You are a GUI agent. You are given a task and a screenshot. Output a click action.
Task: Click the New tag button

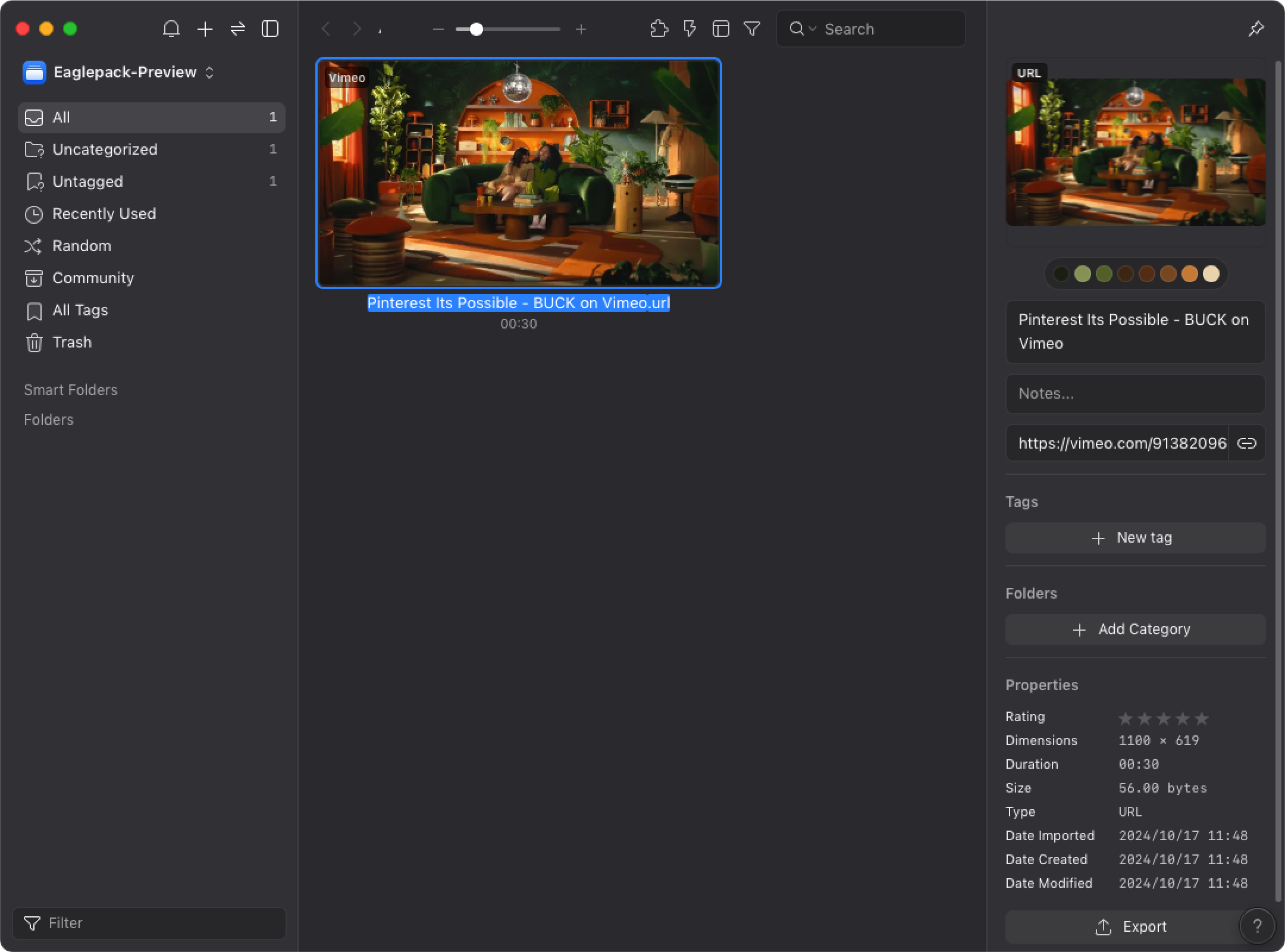pyautogui.click(x=1135, y=538)
